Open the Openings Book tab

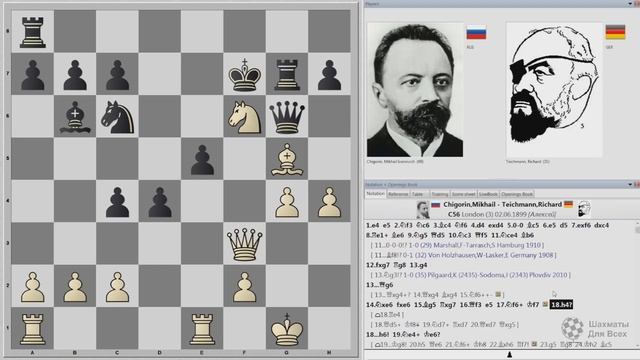(x=517, y=194)
